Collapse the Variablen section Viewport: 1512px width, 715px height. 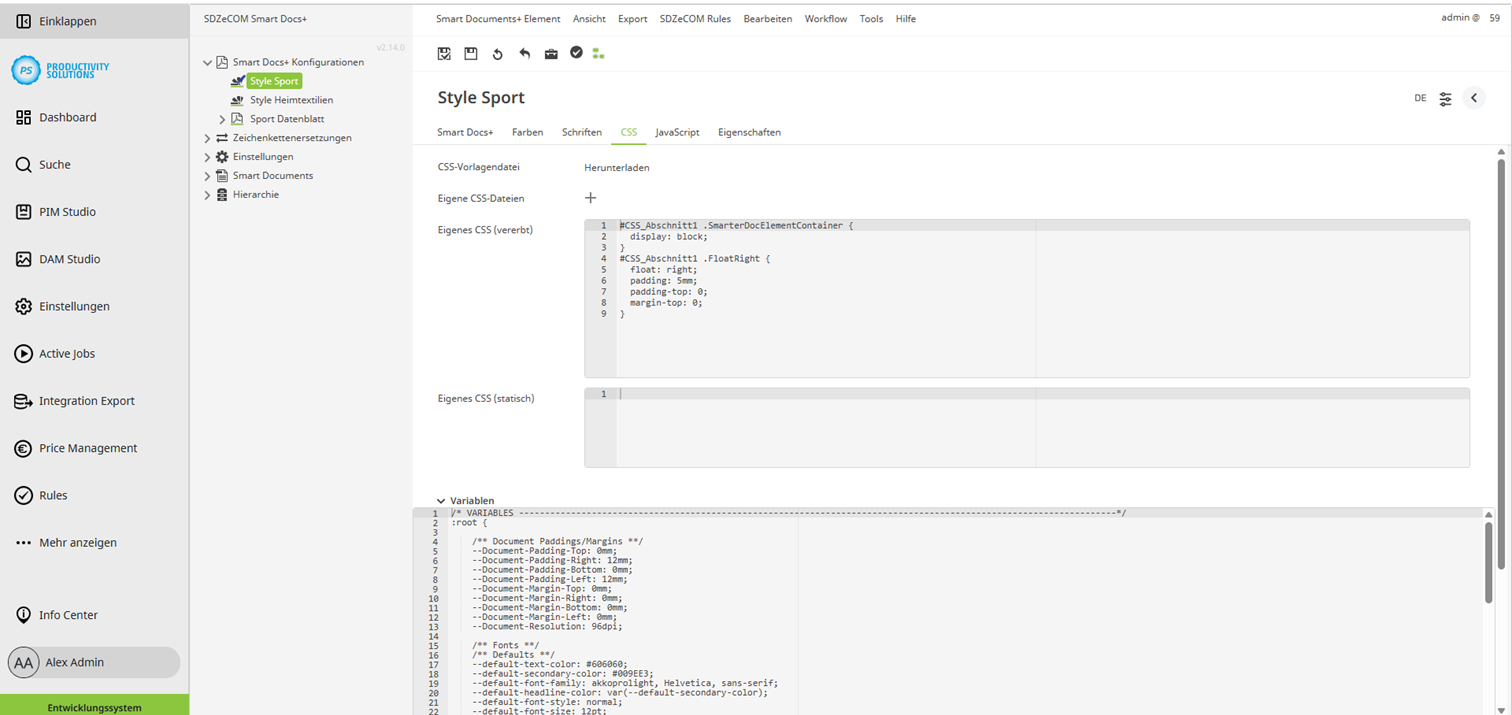[x=441, y=500]
